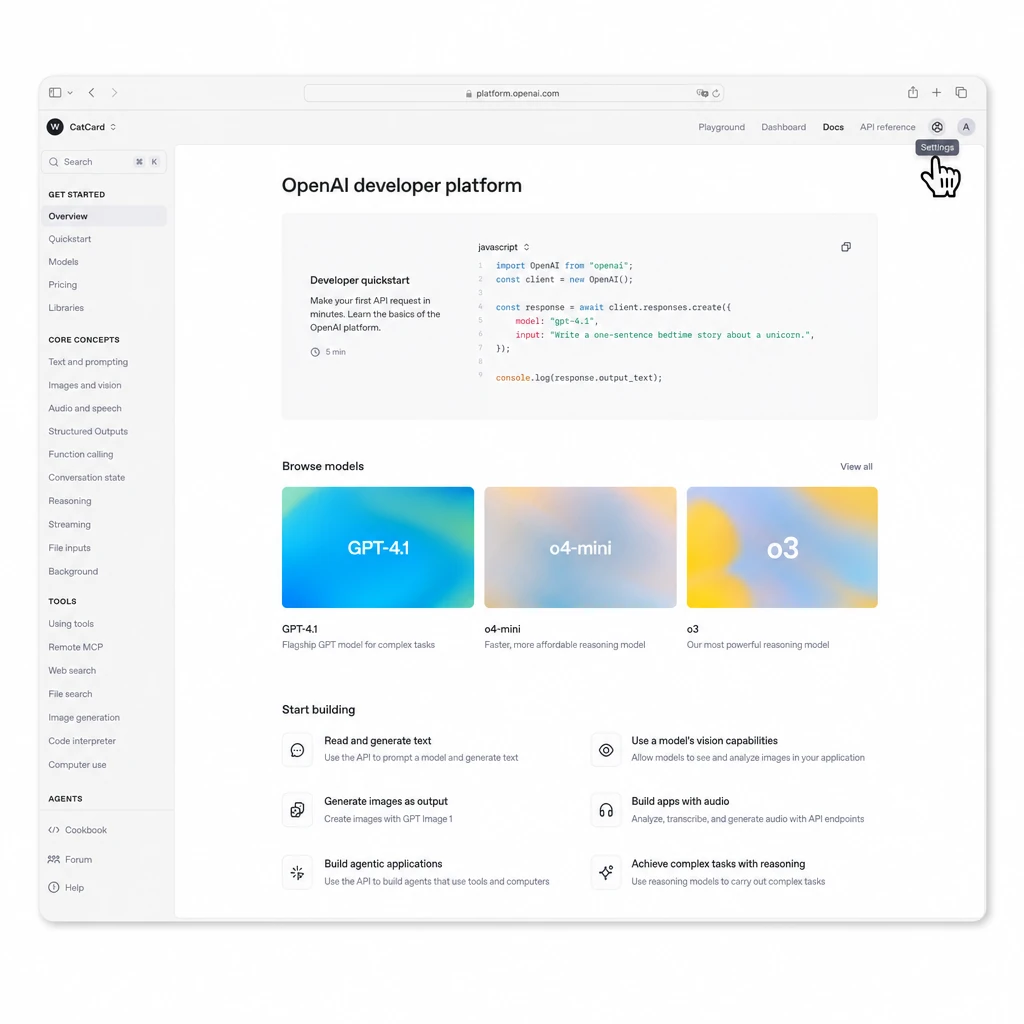
Task: Open the Web search tool page
Action: point(72,671)
